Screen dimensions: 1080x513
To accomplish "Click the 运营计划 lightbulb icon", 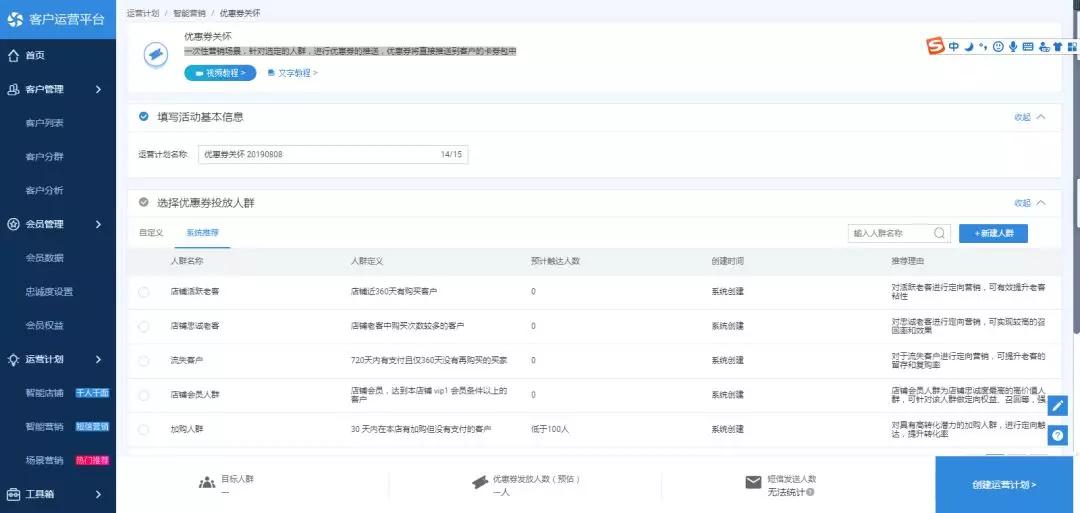I will tap(12, 359).
